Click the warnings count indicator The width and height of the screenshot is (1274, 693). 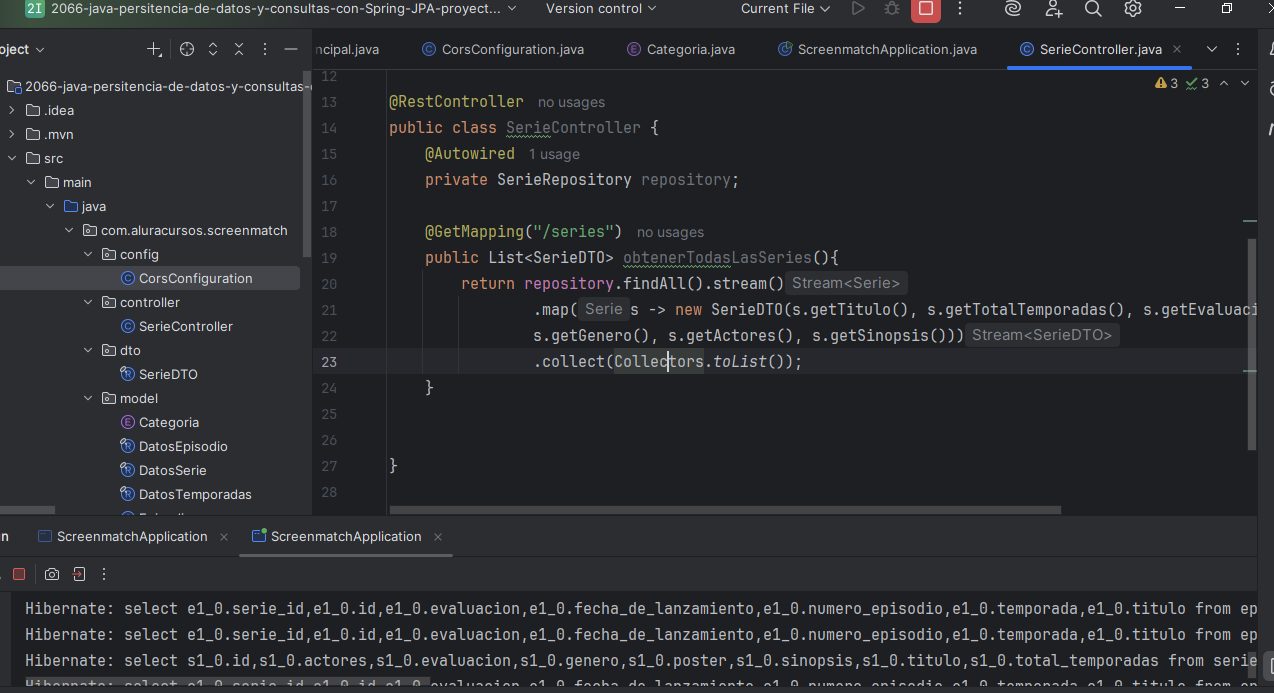point(1167,84)
